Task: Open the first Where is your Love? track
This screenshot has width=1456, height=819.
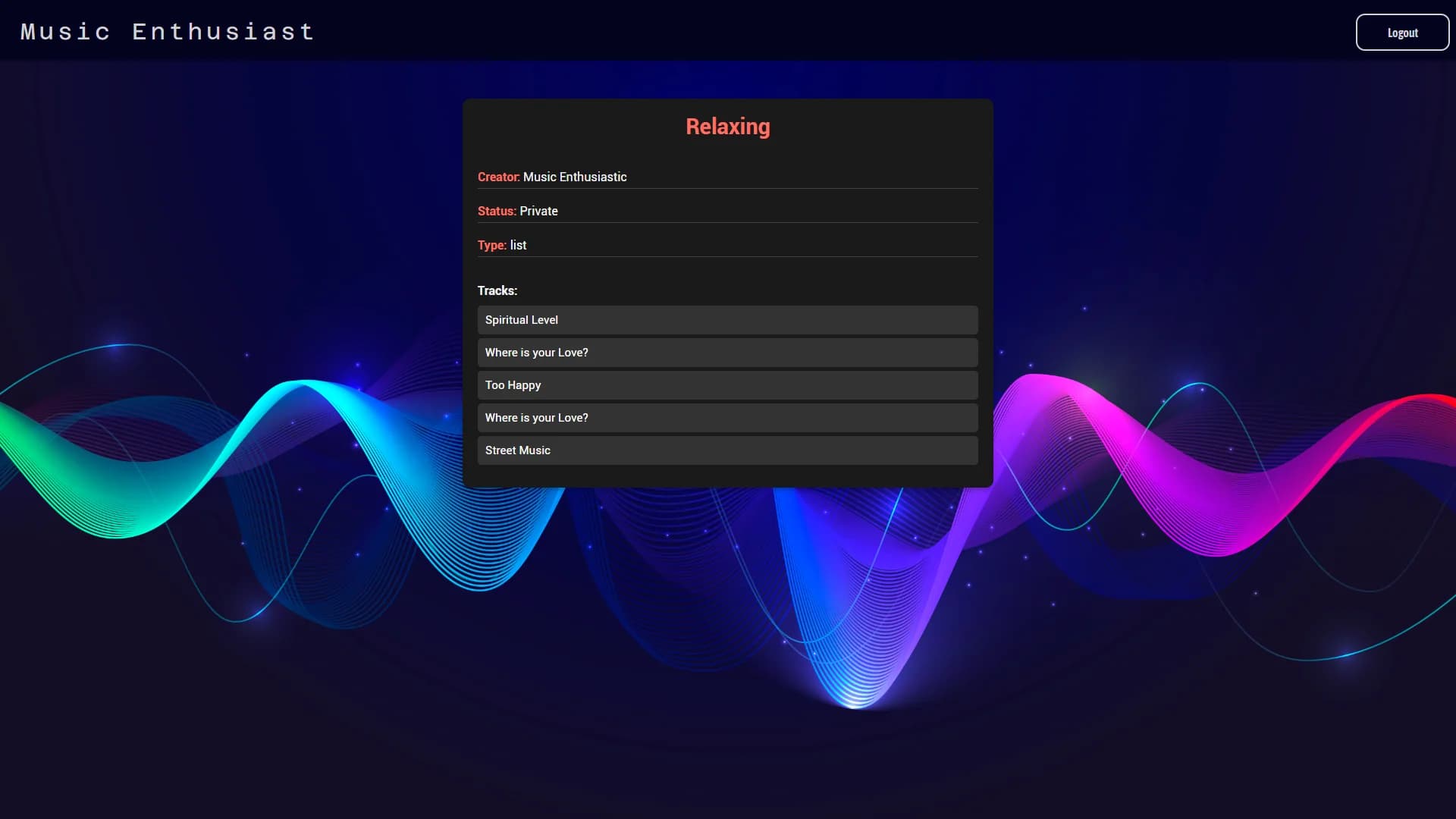Action: pyautogui.click(x=536, y=353)
